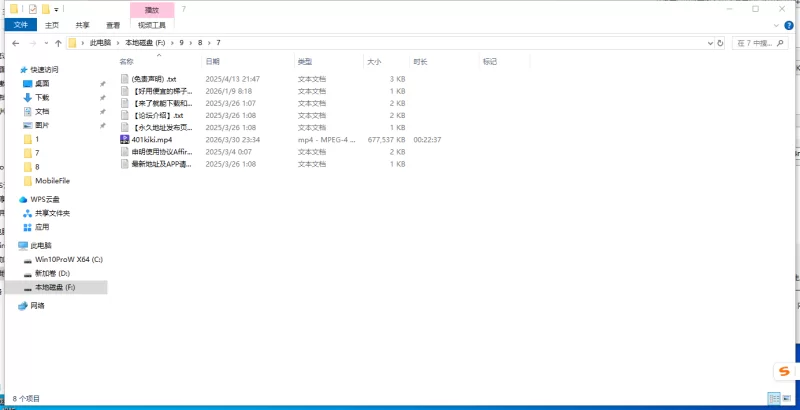Select the 401kiki.mp4 video file icon
Screen dimensions: 800x410
(x=124, y=140)
